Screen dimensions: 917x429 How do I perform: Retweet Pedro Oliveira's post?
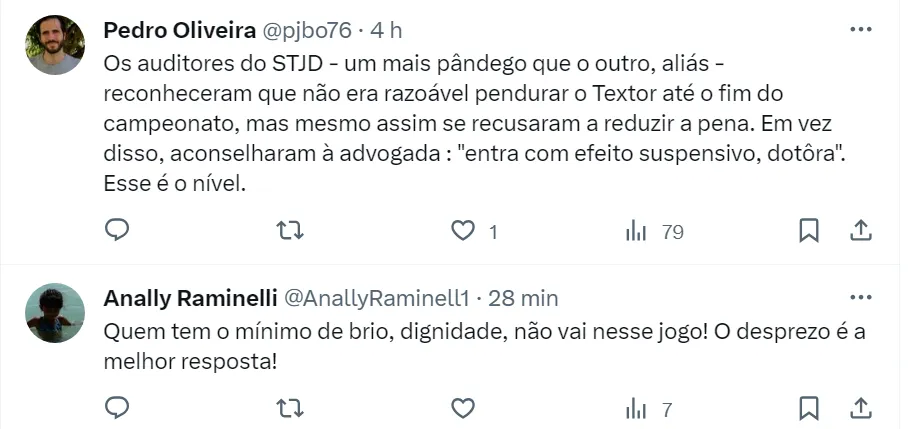tap(289, 231)
